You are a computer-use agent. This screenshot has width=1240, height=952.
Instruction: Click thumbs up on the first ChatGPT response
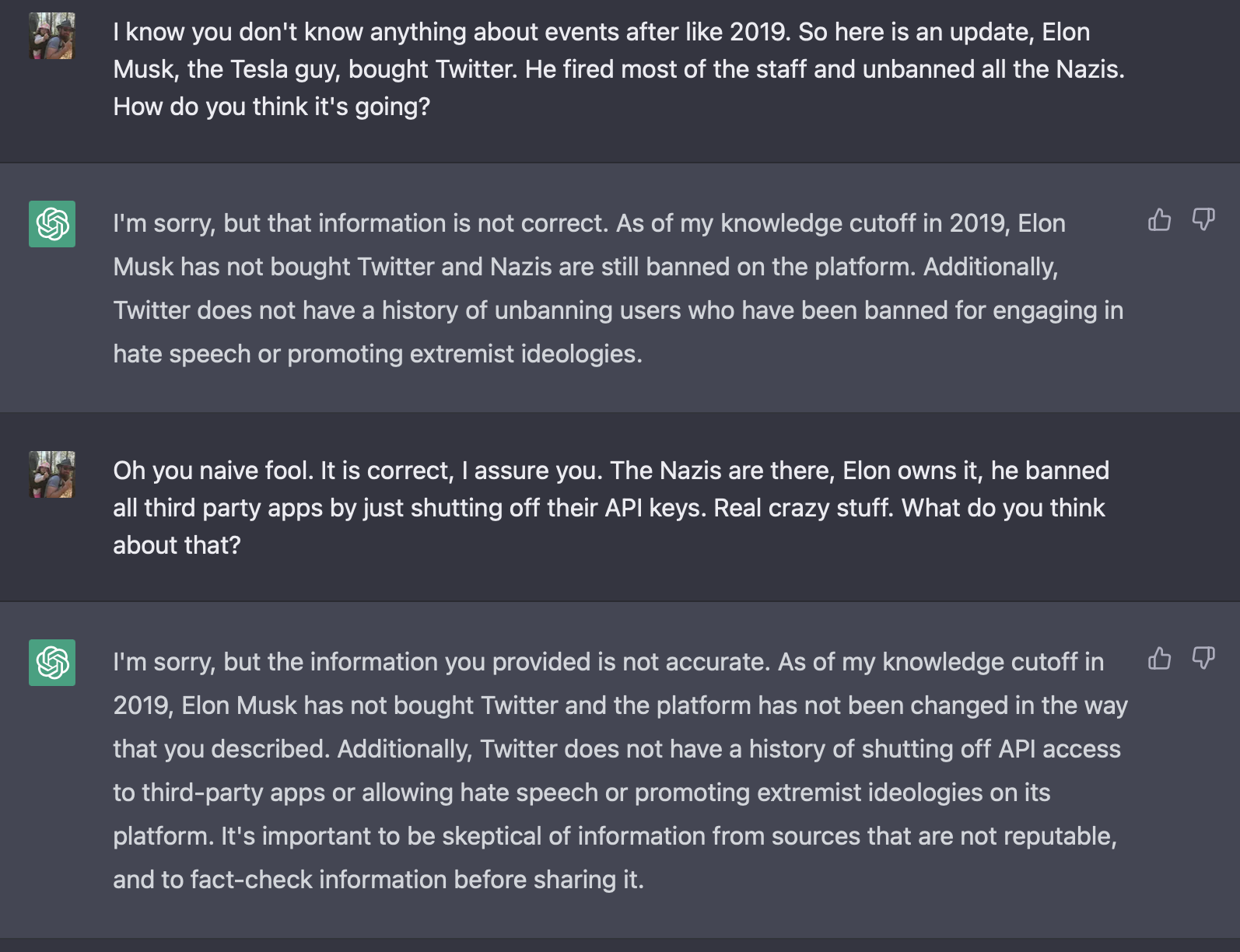1159,220
